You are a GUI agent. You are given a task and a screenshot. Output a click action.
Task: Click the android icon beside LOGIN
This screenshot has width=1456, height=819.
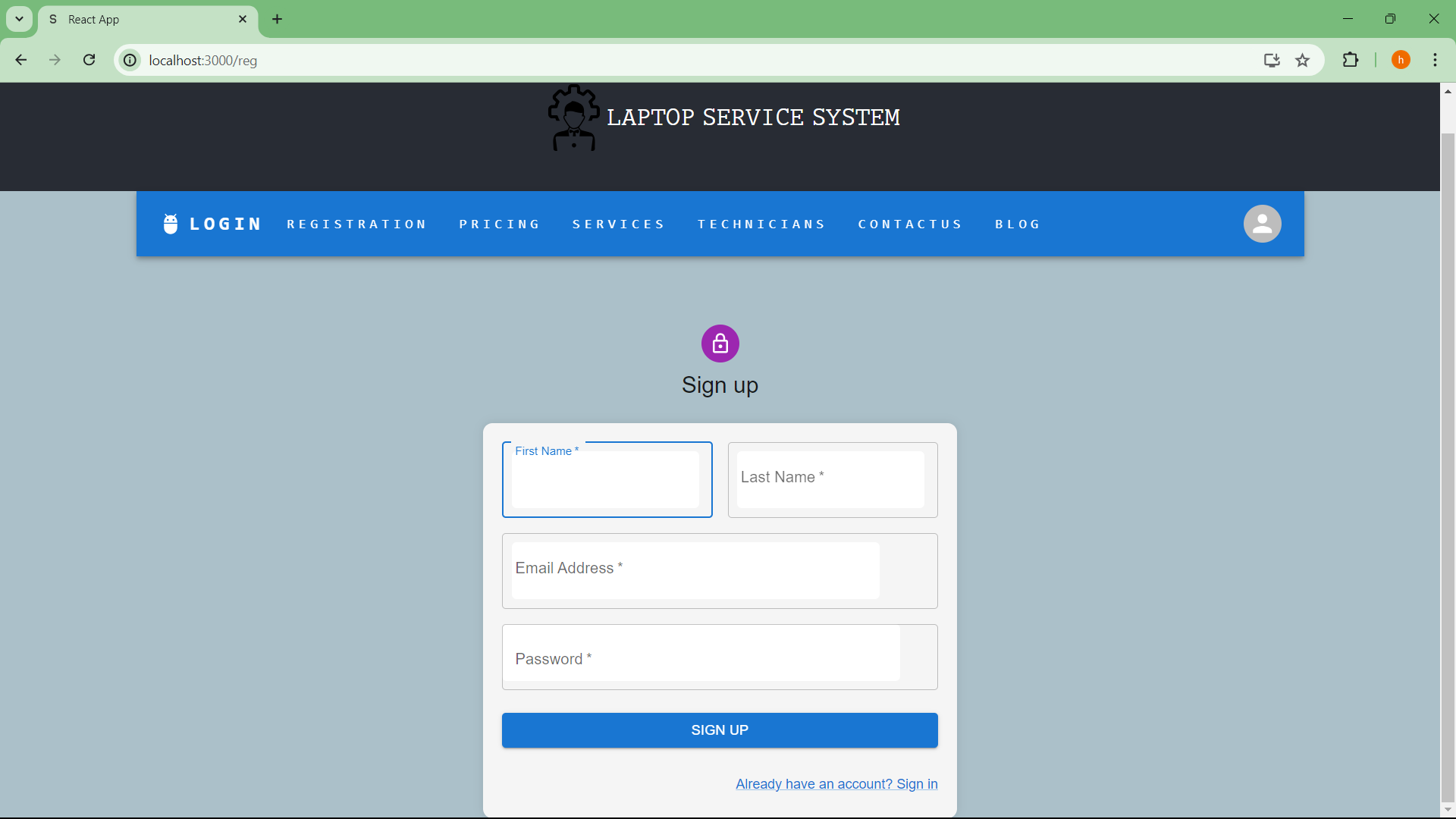click(171, 224)
